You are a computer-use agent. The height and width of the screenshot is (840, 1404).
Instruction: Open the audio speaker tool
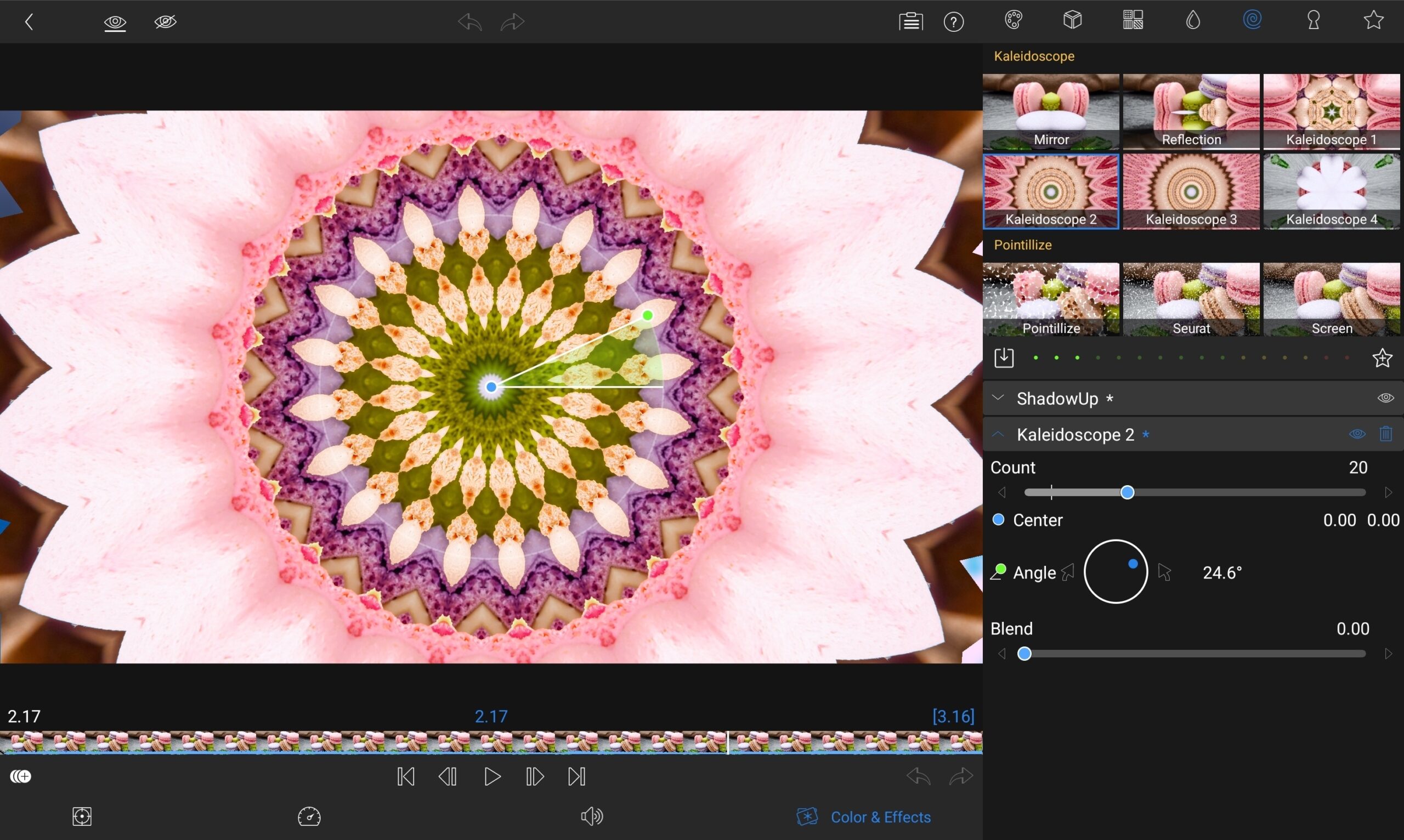(x=592, y=816)
